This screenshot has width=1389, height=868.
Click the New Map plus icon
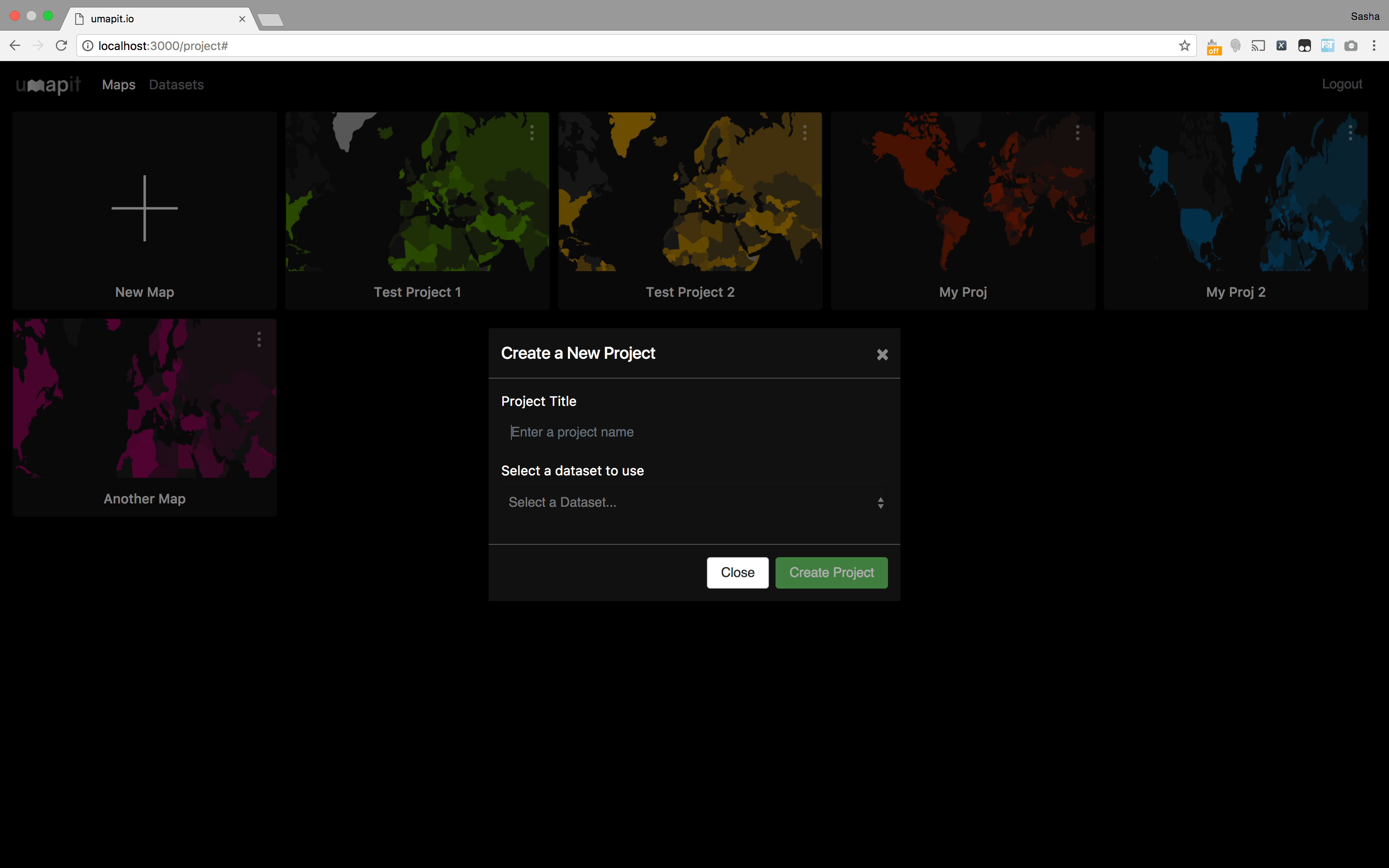pyautogui.click(x=145, y=208)
